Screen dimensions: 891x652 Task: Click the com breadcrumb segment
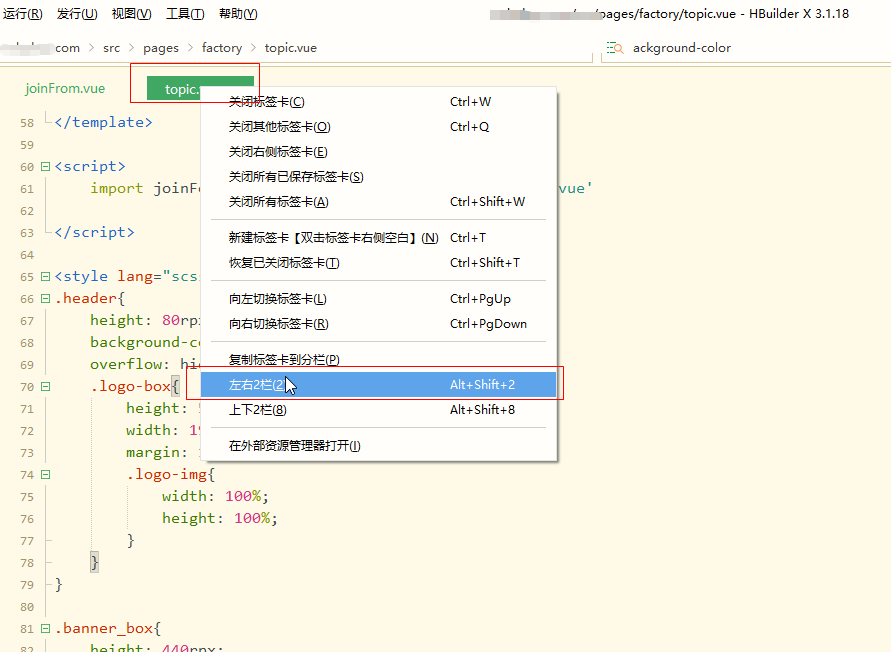(x=68, y=48)
